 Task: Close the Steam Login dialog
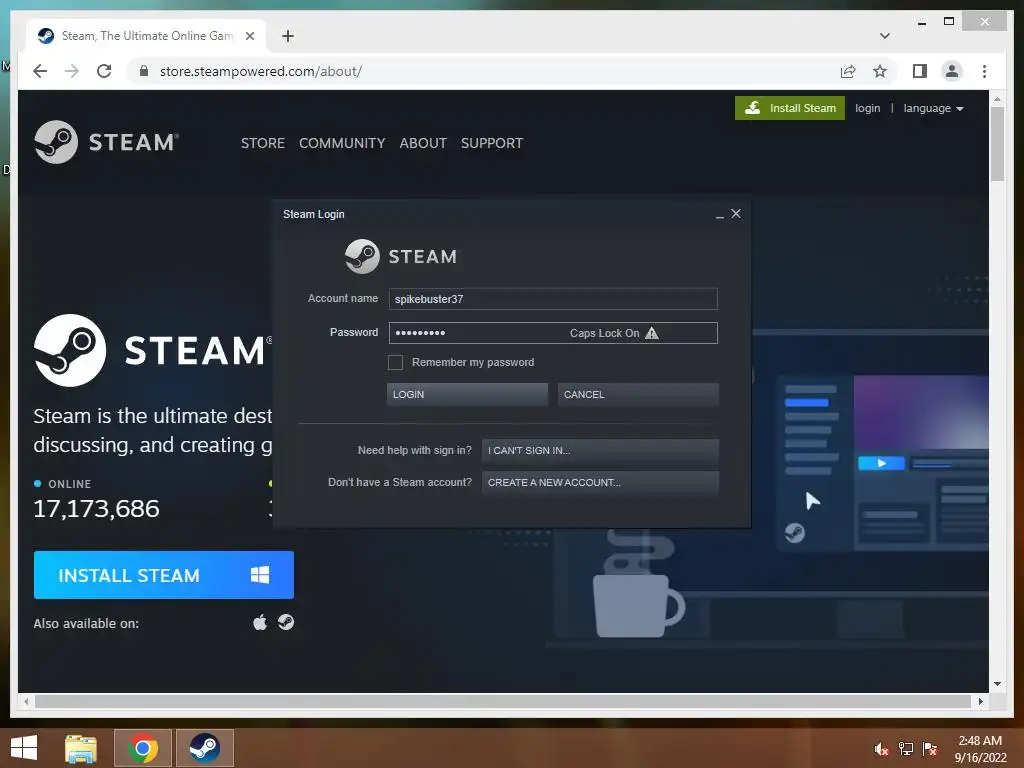pyautogui.click(x=736, y=214)
